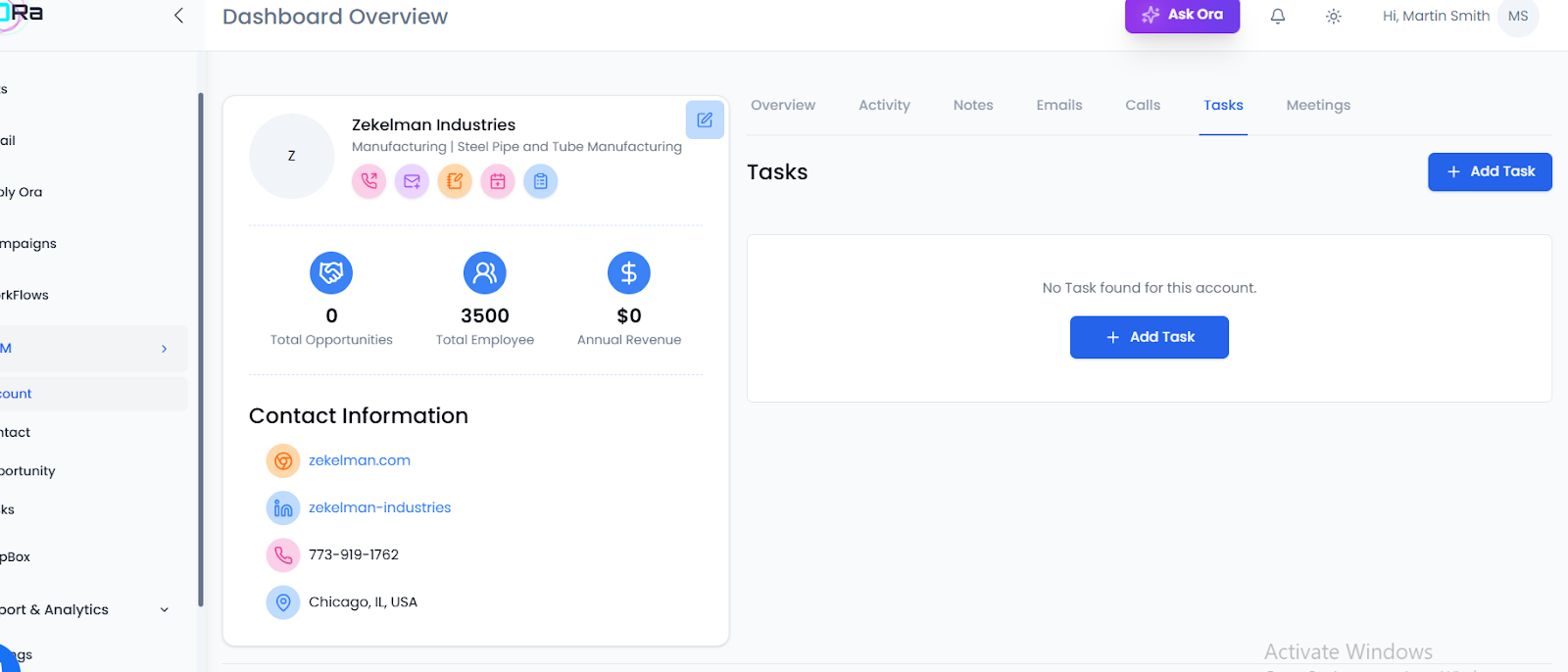The height and width of the screenshot is (672, 1568).
Task: Click the Add Task button beside the Tasks heading
Action: [x=1490, y=171]
